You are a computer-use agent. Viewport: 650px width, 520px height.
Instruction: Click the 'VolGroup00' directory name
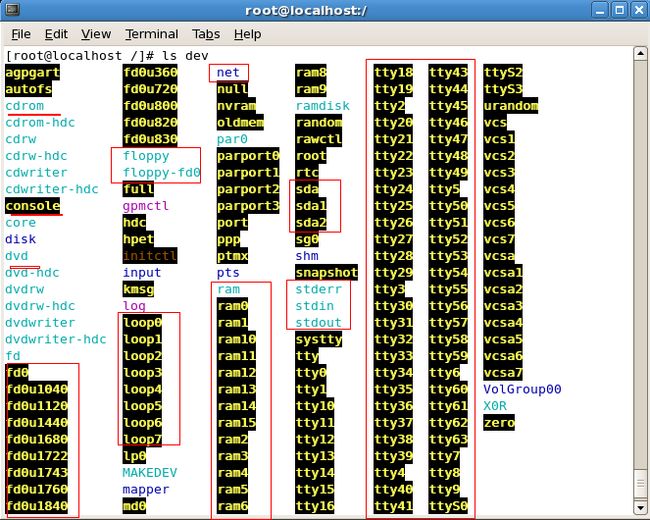point(522,389)
